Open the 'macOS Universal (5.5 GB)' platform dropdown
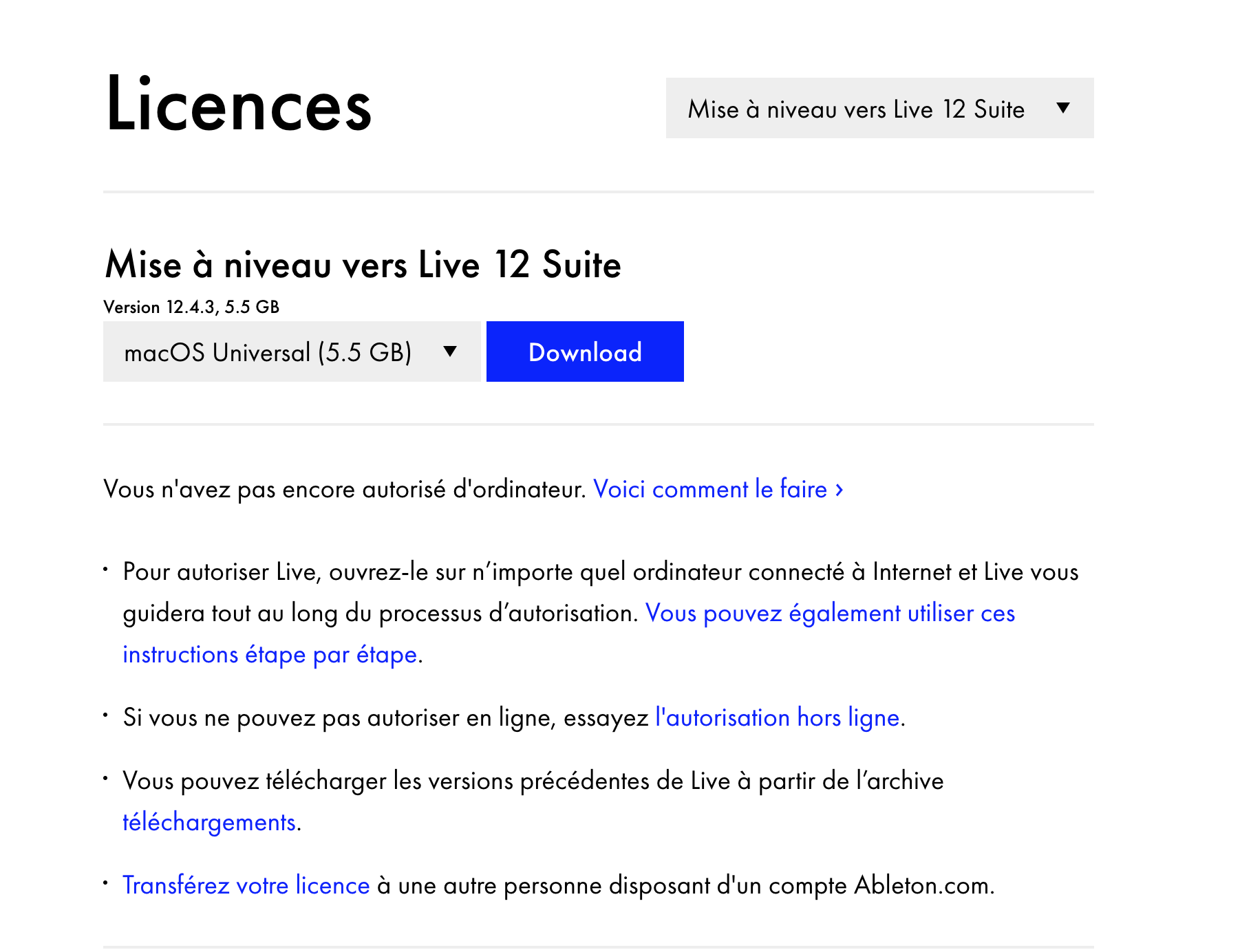The height and width of the screenshot is (952, 1251). pyautogui.click(x=292, y=351)
